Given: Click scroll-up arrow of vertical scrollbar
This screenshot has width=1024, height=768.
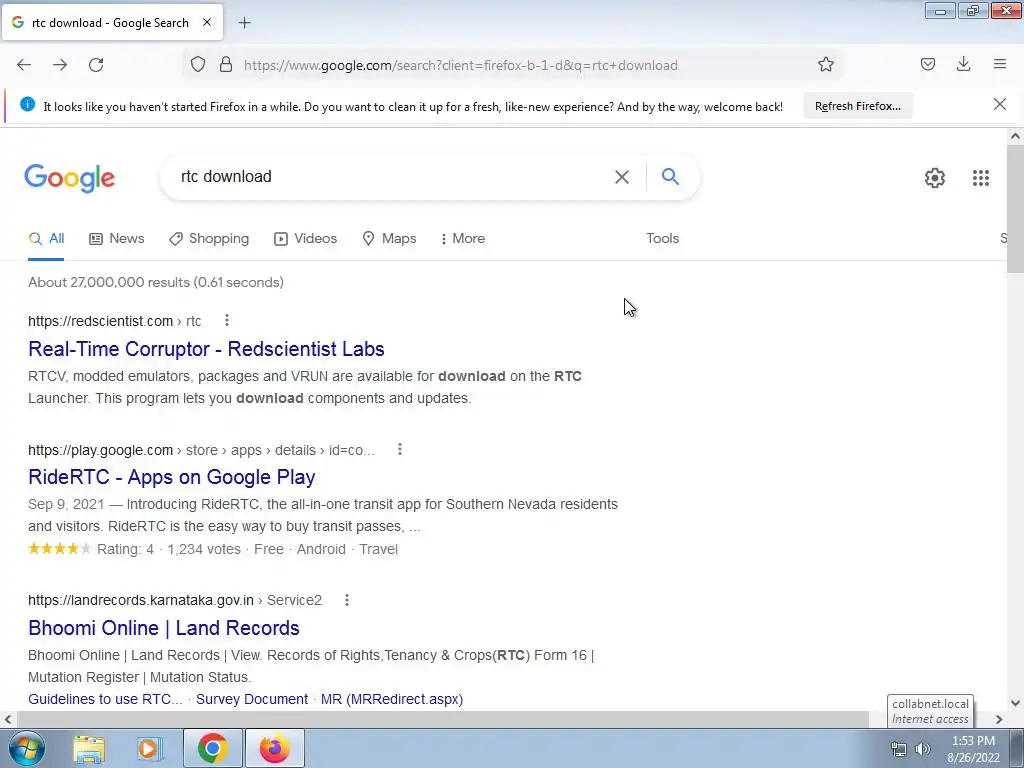Looking at the screenshot, I should [x=1015, y=136].
